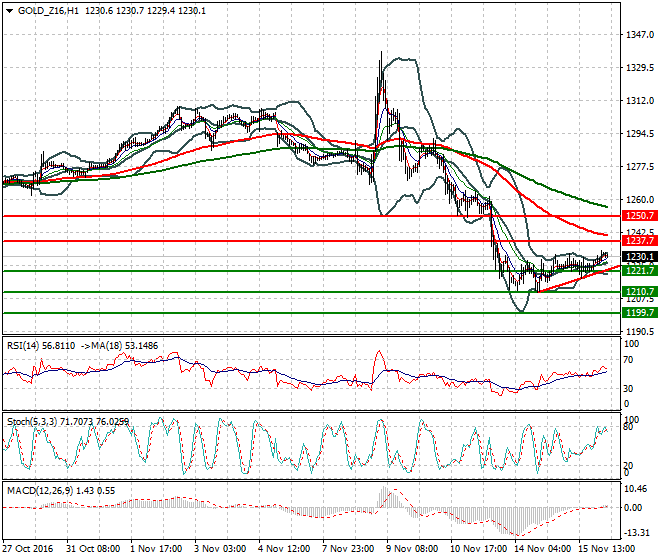Select the ->MA(18) 53.1486 RSI label
The image size is (660, 560).
point(119,346)
